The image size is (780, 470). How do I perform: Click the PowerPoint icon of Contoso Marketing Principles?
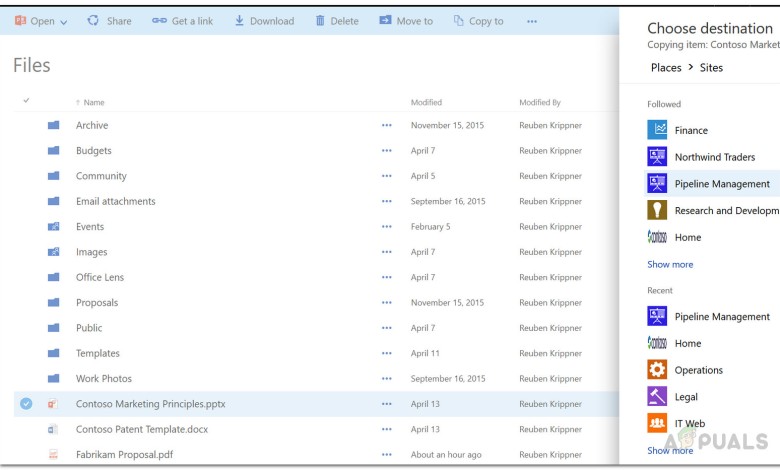click(53, 404)
